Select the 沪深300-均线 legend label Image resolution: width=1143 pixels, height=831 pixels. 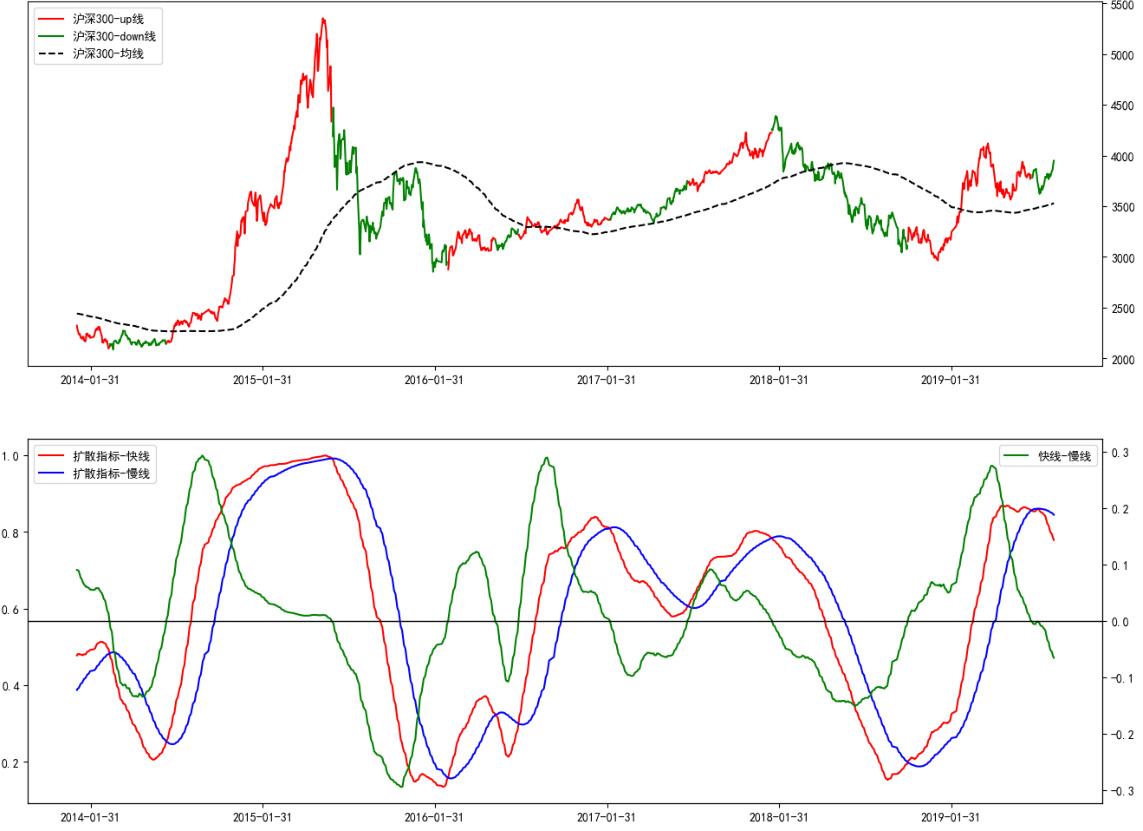(x=108, y=53)
